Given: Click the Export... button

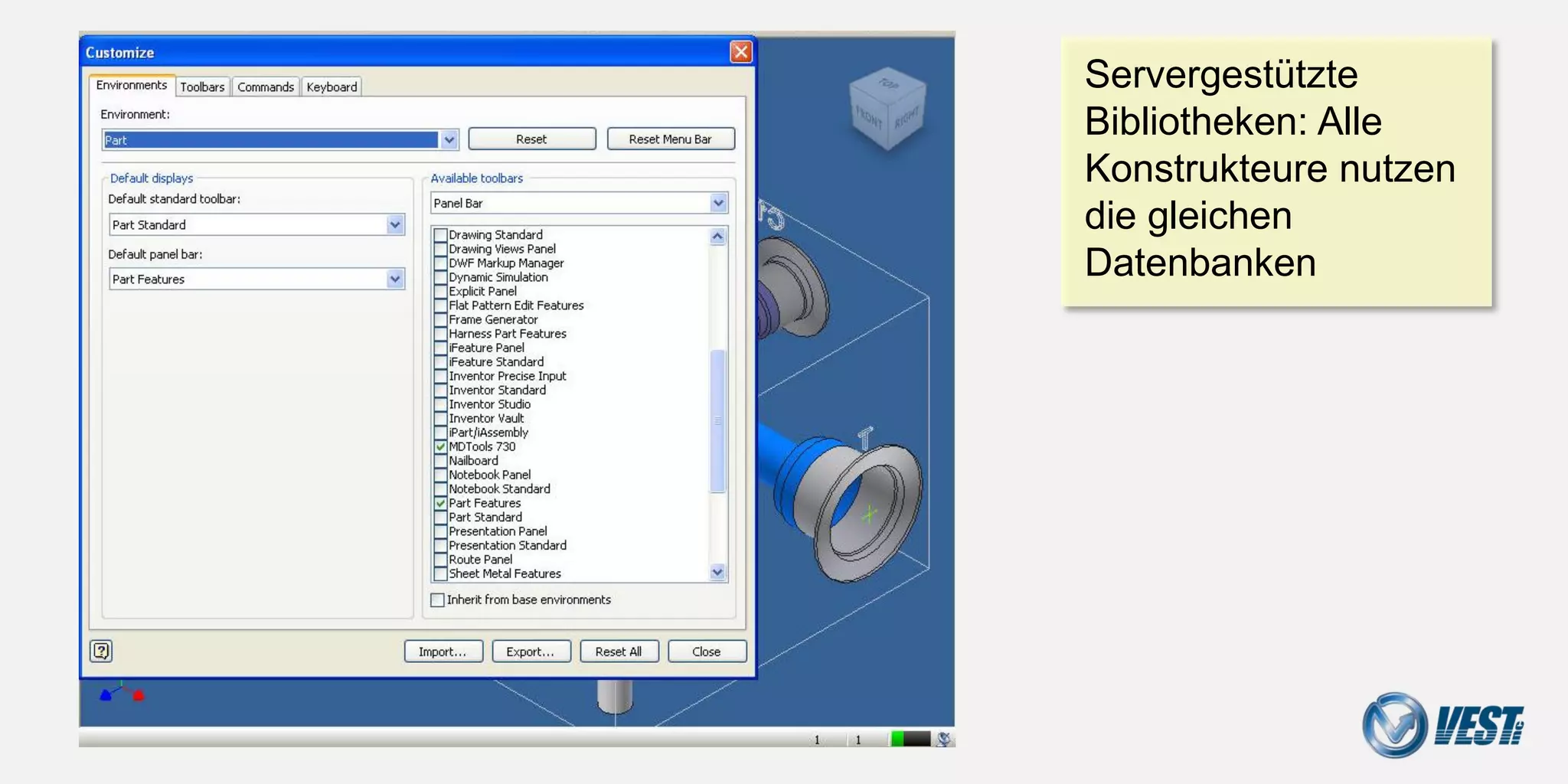Looking at the screenshot, I should [x=531, y=652].
